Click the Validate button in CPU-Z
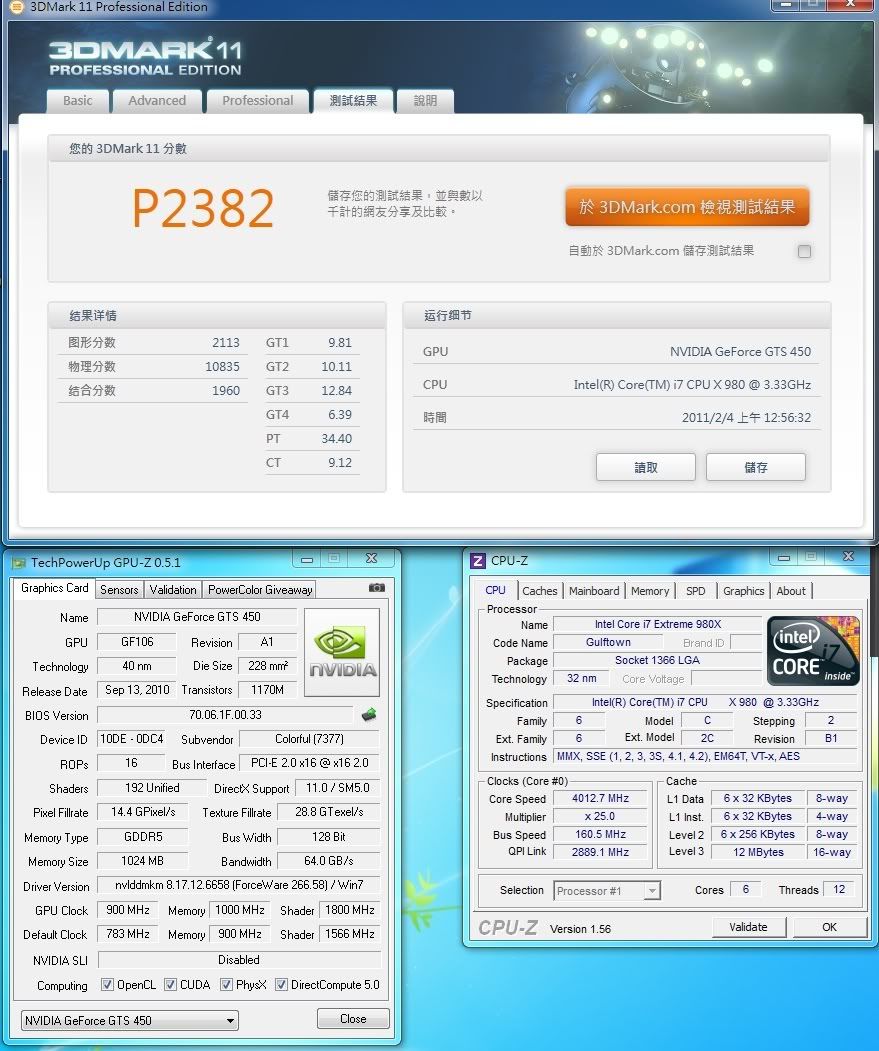 pos(748,927)
